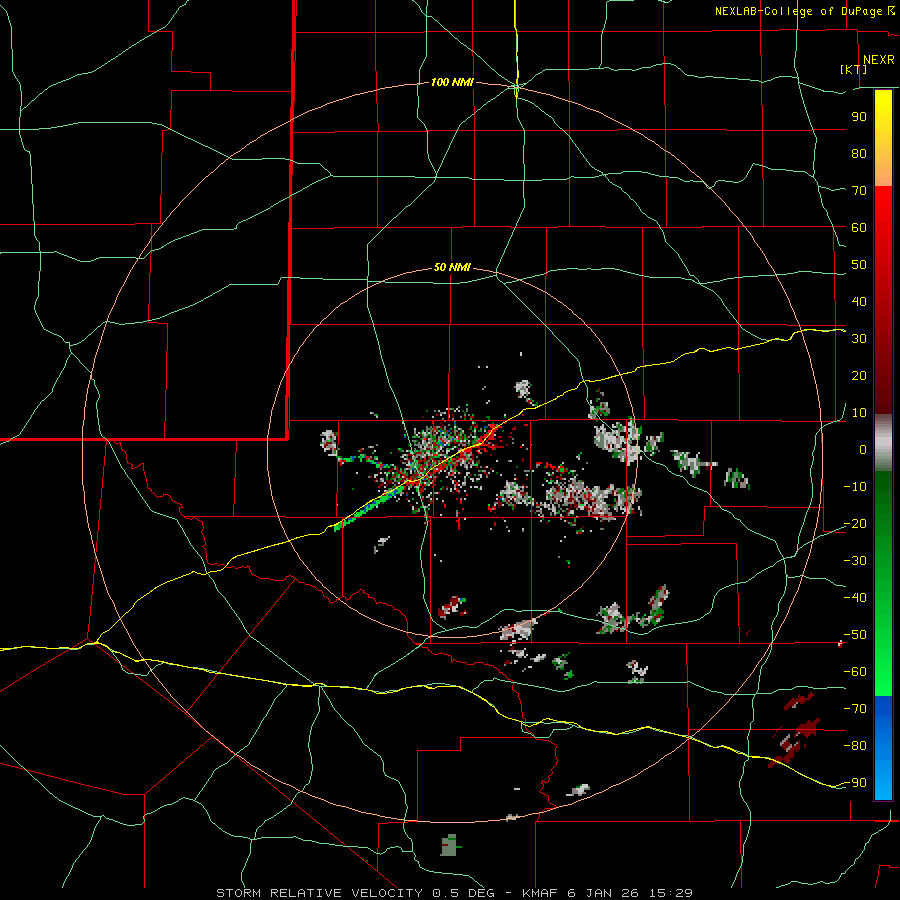Click the 0 value on velocity scale
Screen dimensions: 900x900
click(863, 450)
